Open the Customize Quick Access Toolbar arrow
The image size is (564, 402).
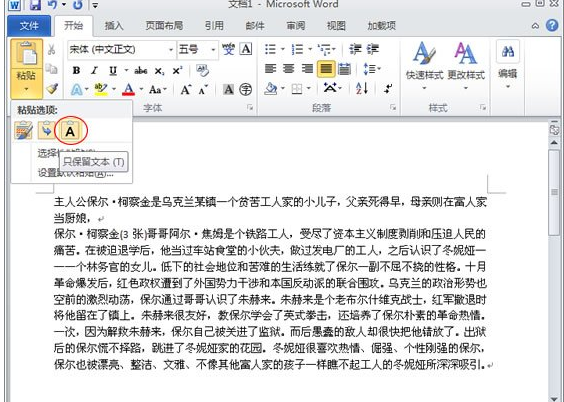pyautogui.click(x=95, y=5)
